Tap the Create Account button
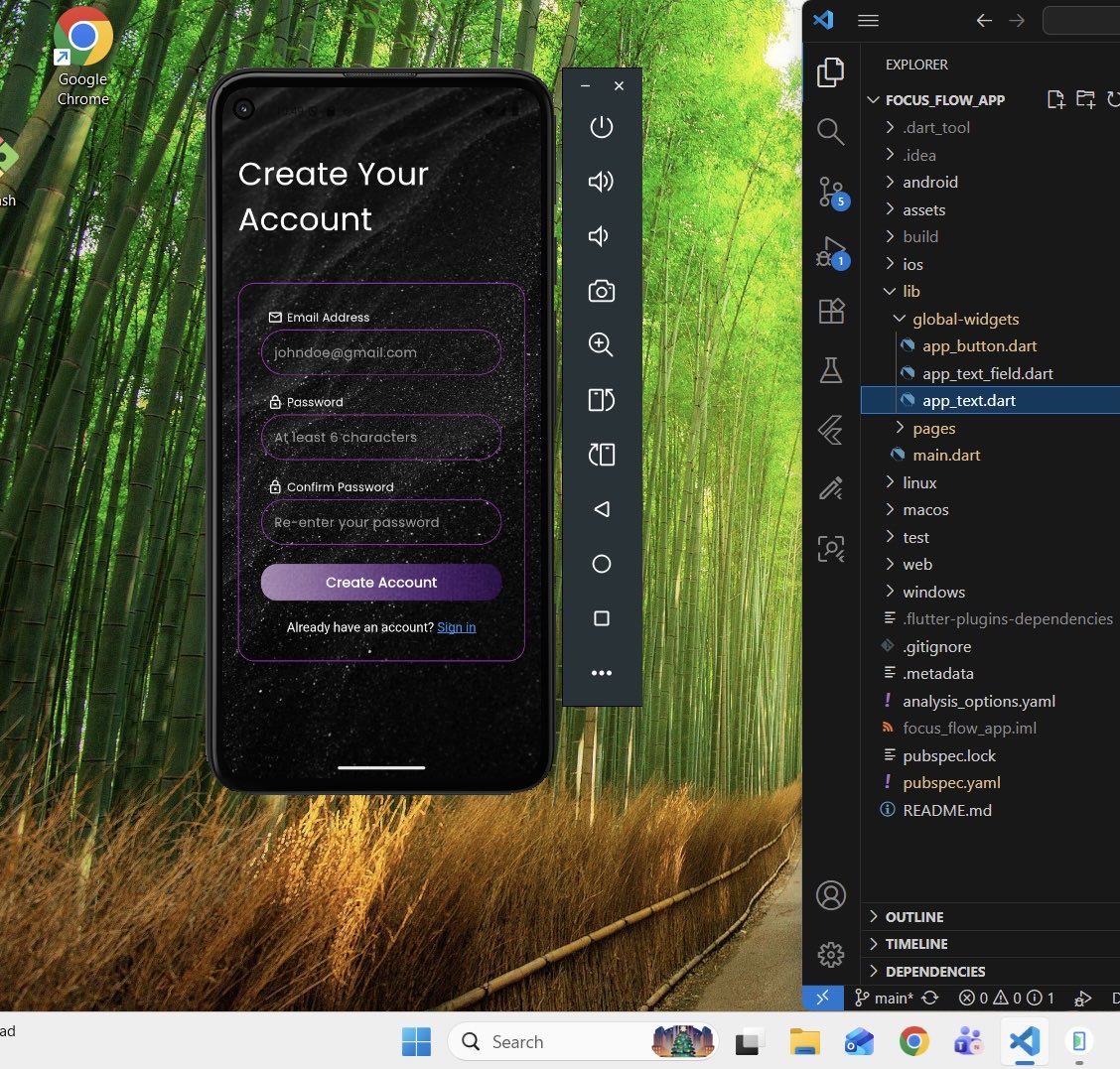Viewport: 1120px width, 1069px height. 380,583
